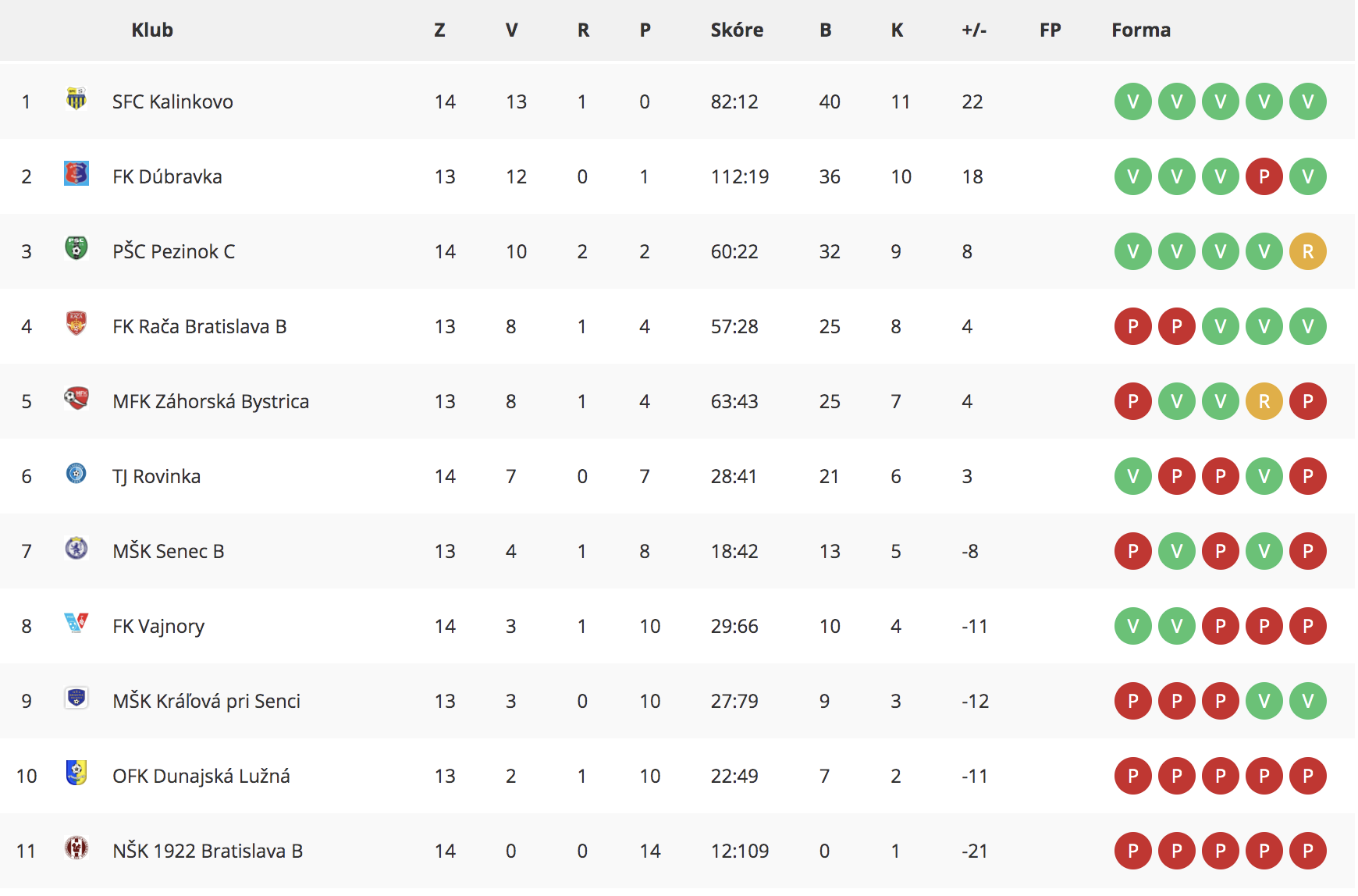The width and height of the screenshot is (1358, 896).
Task: Click the OFK Dunajská Lužná crest
Action: tap(76, 773)
